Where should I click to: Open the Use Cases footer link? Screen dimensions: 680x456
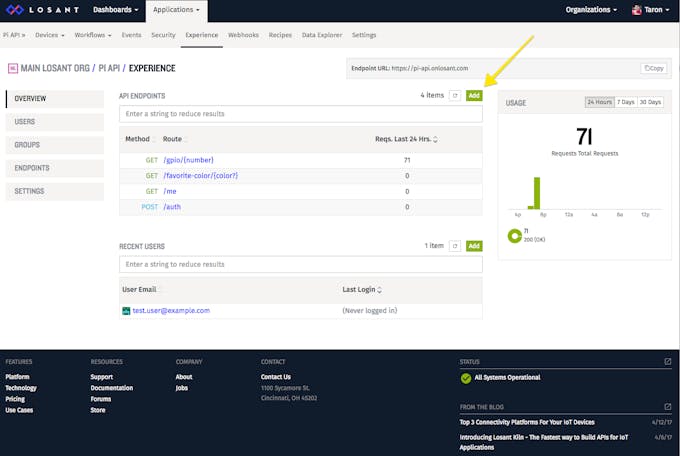19,410
